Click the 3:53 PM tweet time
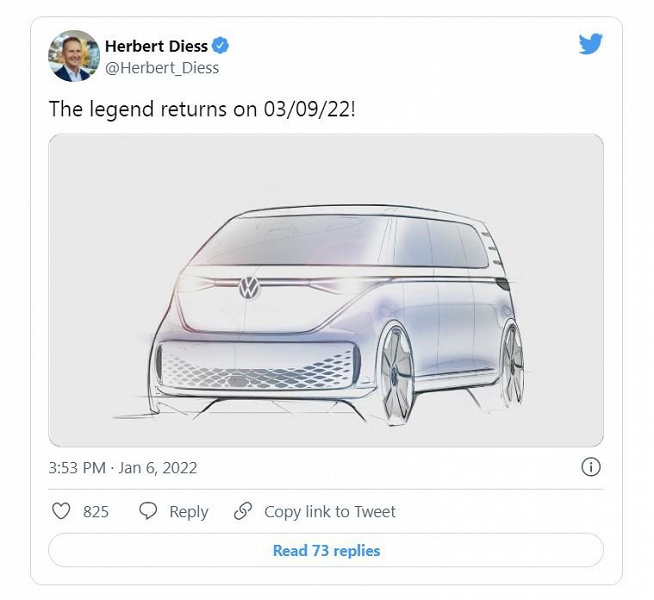The image size is (654, 600). click(79, 467)
